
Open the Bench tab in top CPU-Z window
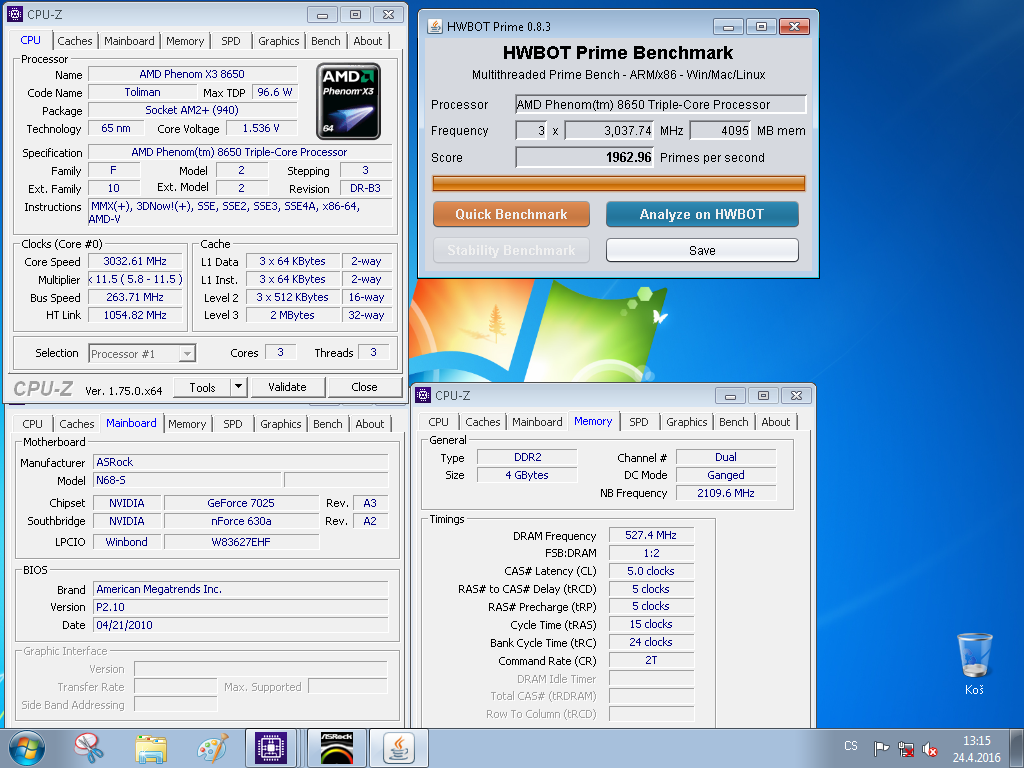(325, 40)
